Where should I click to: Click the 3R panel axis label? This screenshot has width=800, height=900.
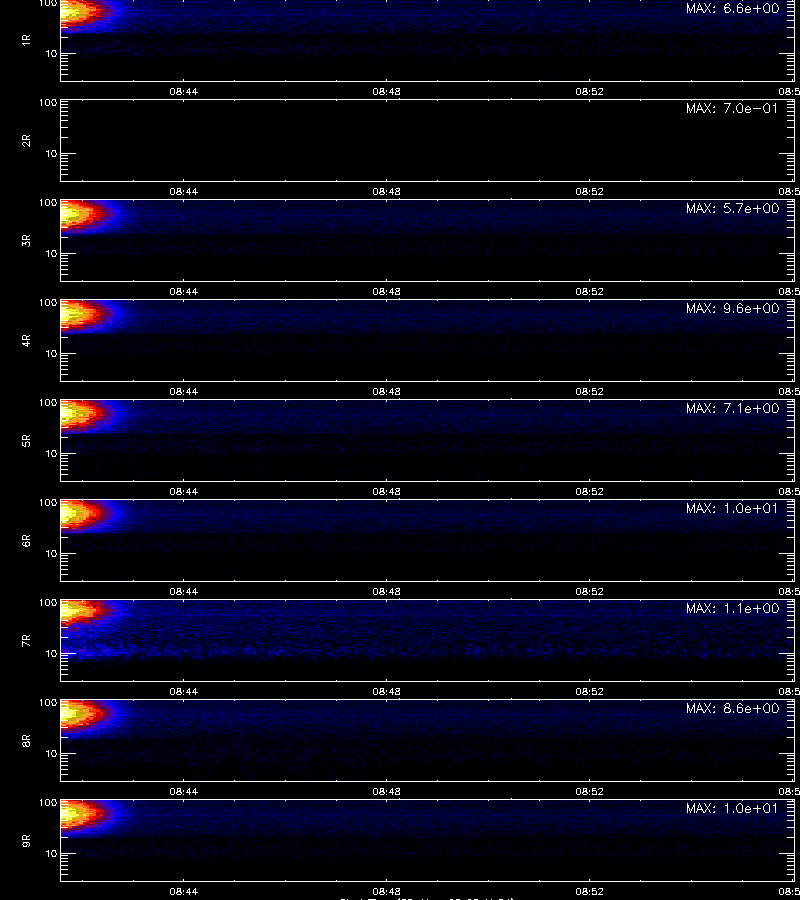point(26,240)
